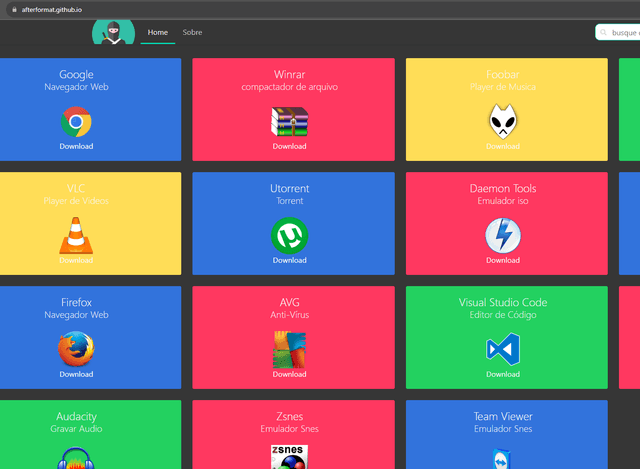Click the AVG antivirus icon
The height and width of the screenshot is (469, 640).
tap(289, 350)
